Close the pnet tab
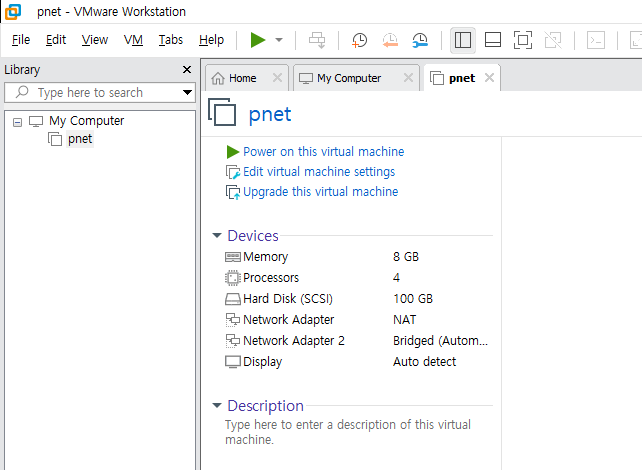This screenshot has height=470, width=642. click(x=489, y=77)
